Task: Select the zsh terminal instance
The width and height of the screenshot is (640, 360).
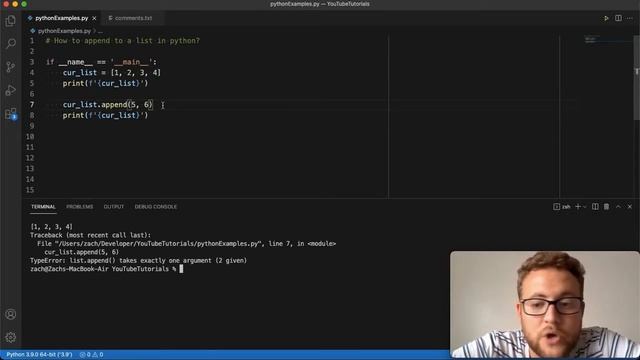Action: (x=562, y=207)
